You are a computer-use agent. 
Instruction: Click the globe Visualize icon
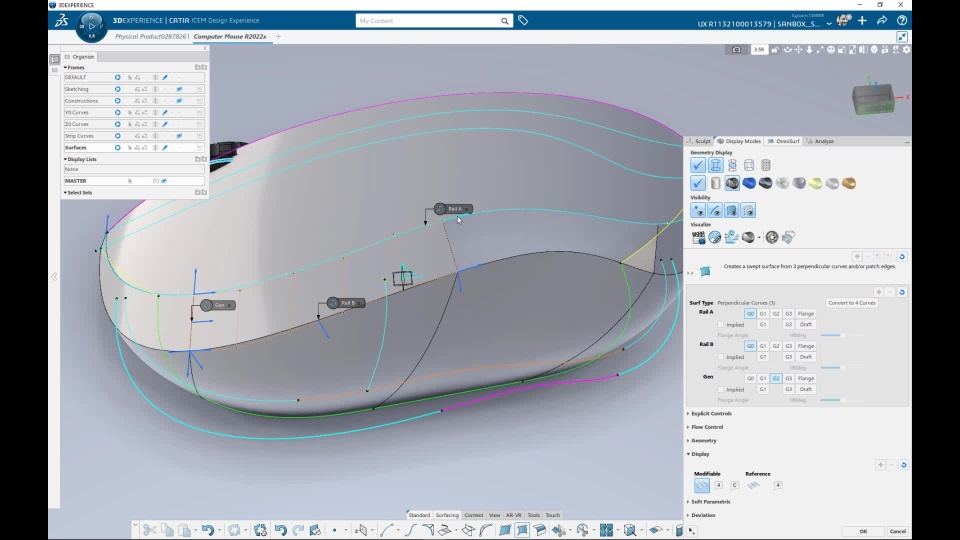pyautogui.click(x=714, y=238)
